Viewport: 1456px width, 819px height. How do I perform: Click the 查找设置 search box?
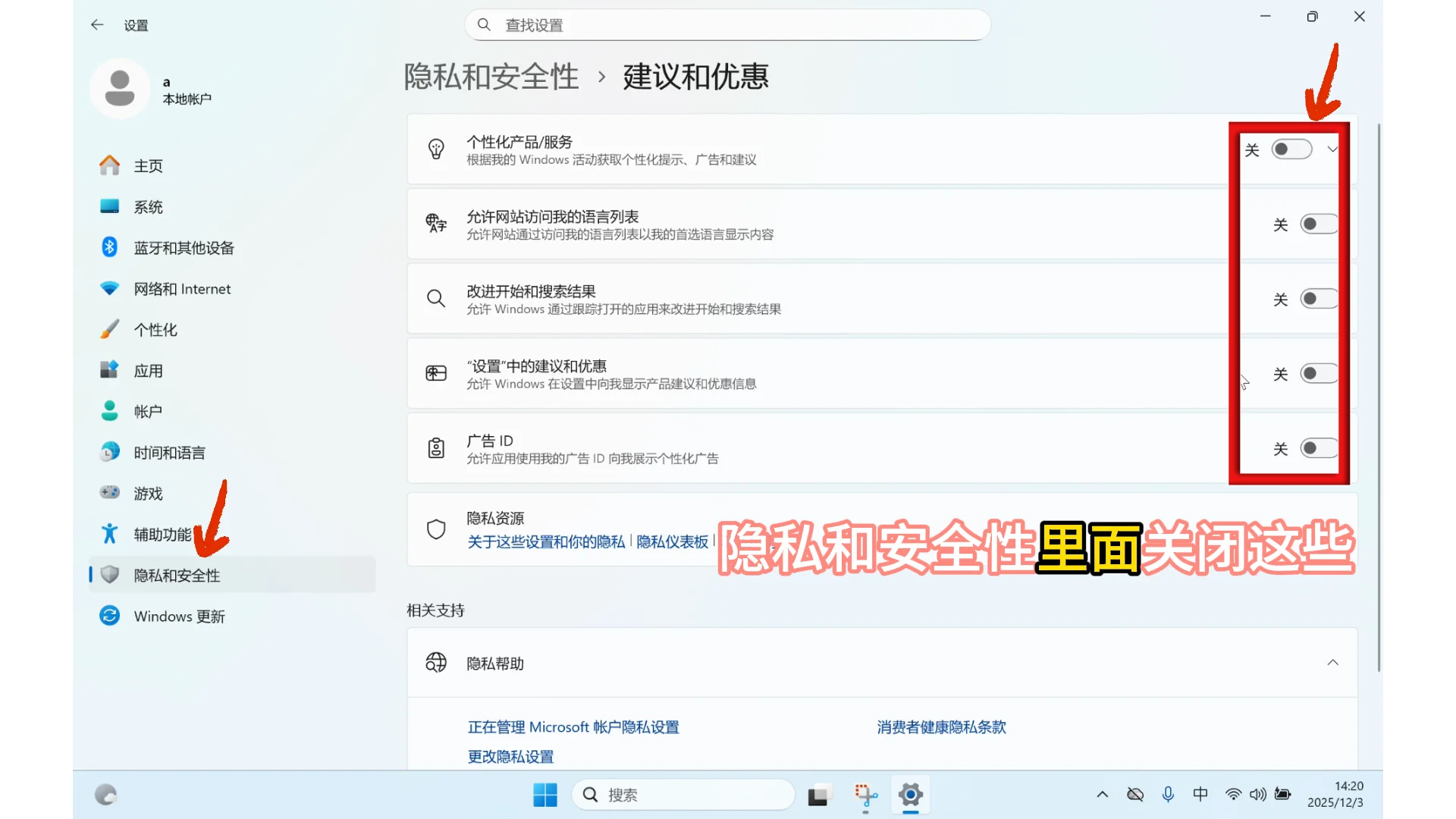728,24
